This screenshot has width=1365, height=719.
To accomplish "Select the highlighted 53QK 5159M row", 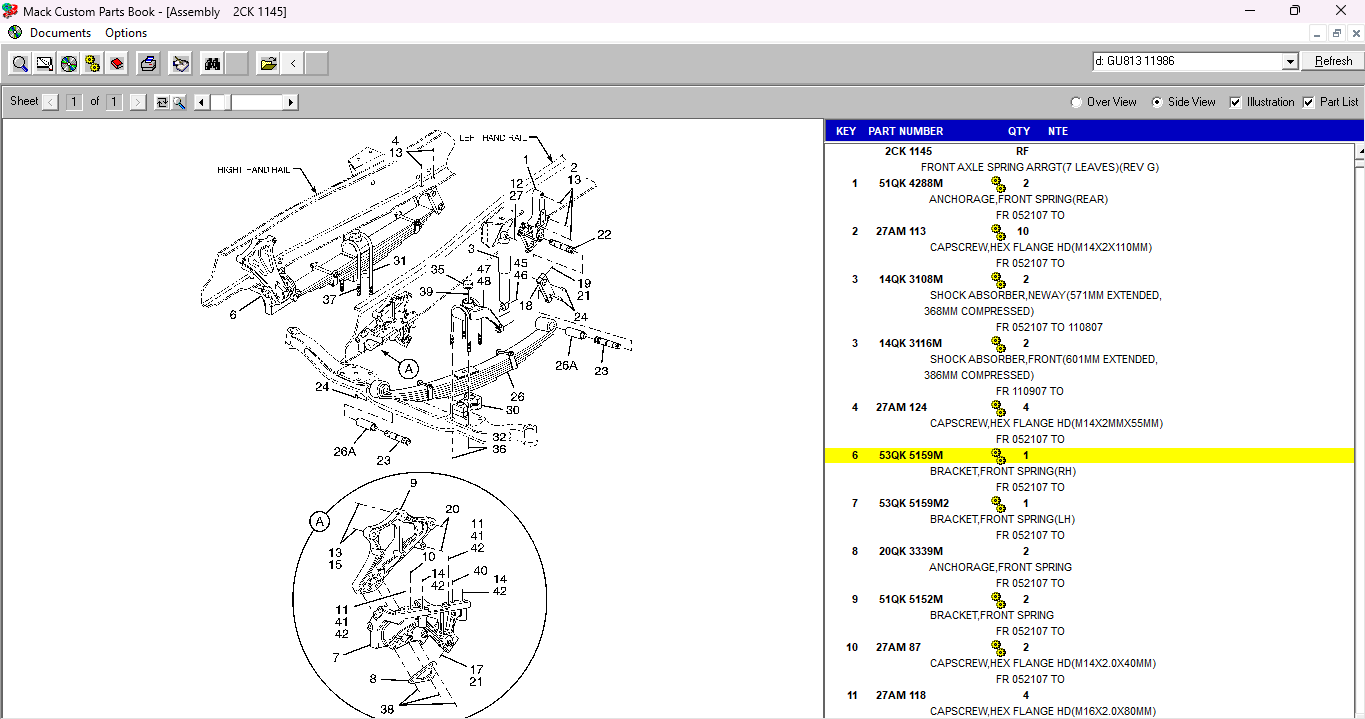I will pyautogui.click(x=1090, y=456).
